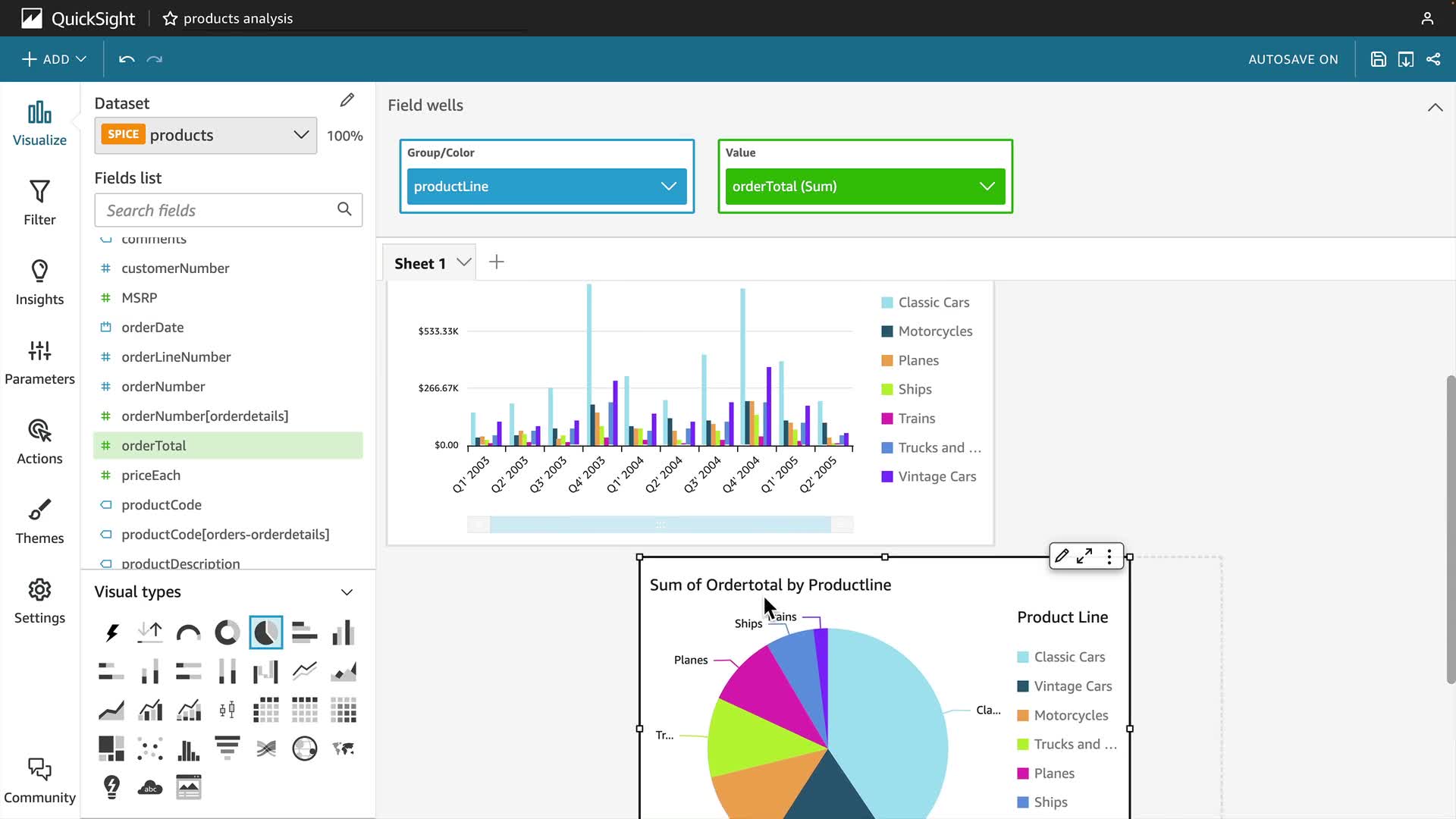1456x819 pixels.
Task: Toggle Classic Cars in pie chart legend
Action: (1068, 657)
